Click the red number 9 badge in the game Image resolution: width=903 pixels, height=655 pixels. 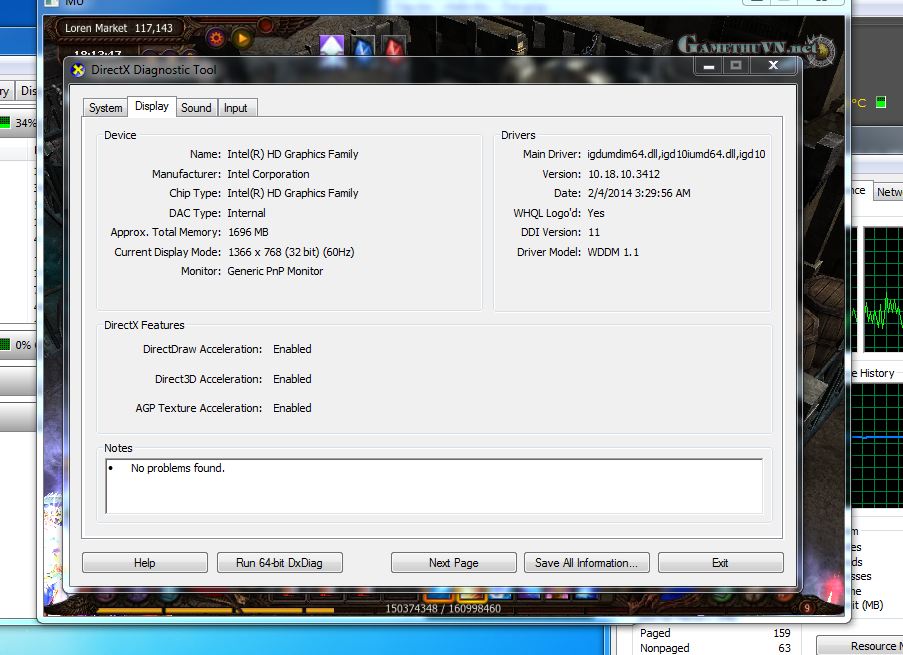point(807,607)
